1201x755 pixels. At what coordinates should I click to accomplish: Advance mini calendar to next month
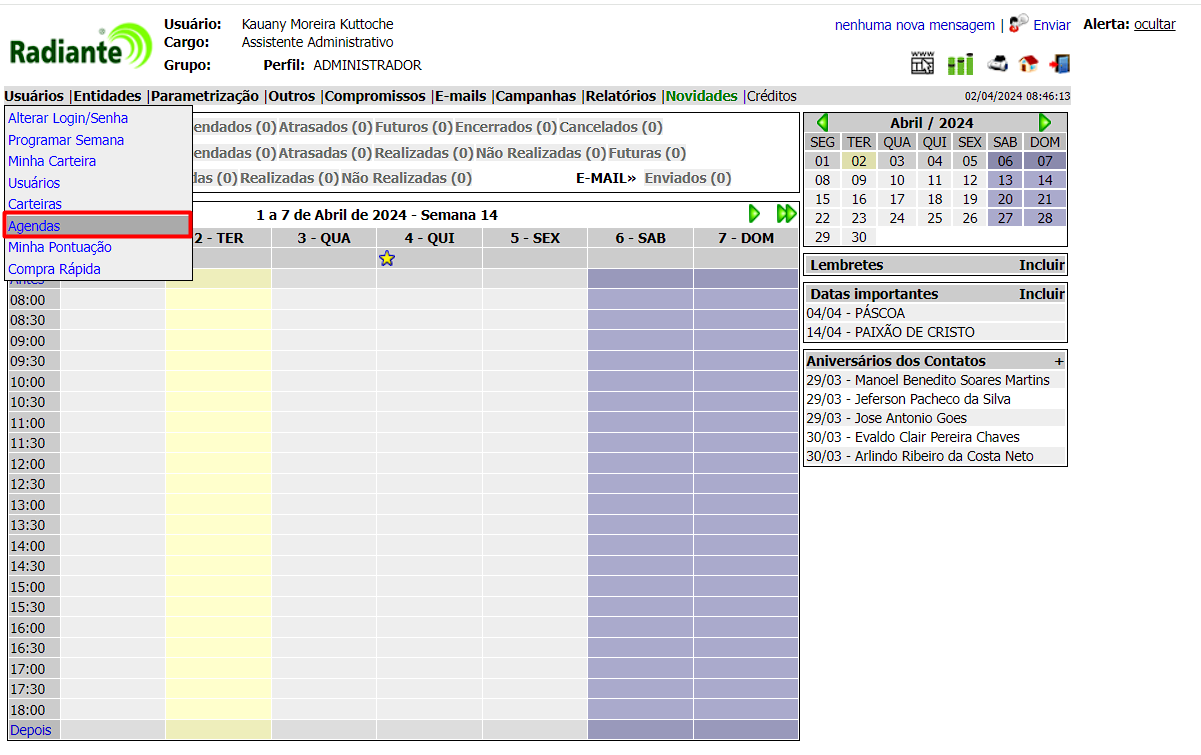pos(1045,123)
